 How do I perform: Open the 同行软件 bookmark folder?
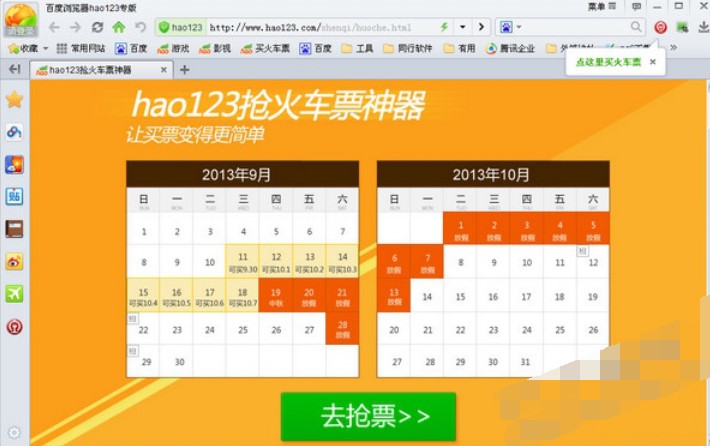tap(408, 48)
